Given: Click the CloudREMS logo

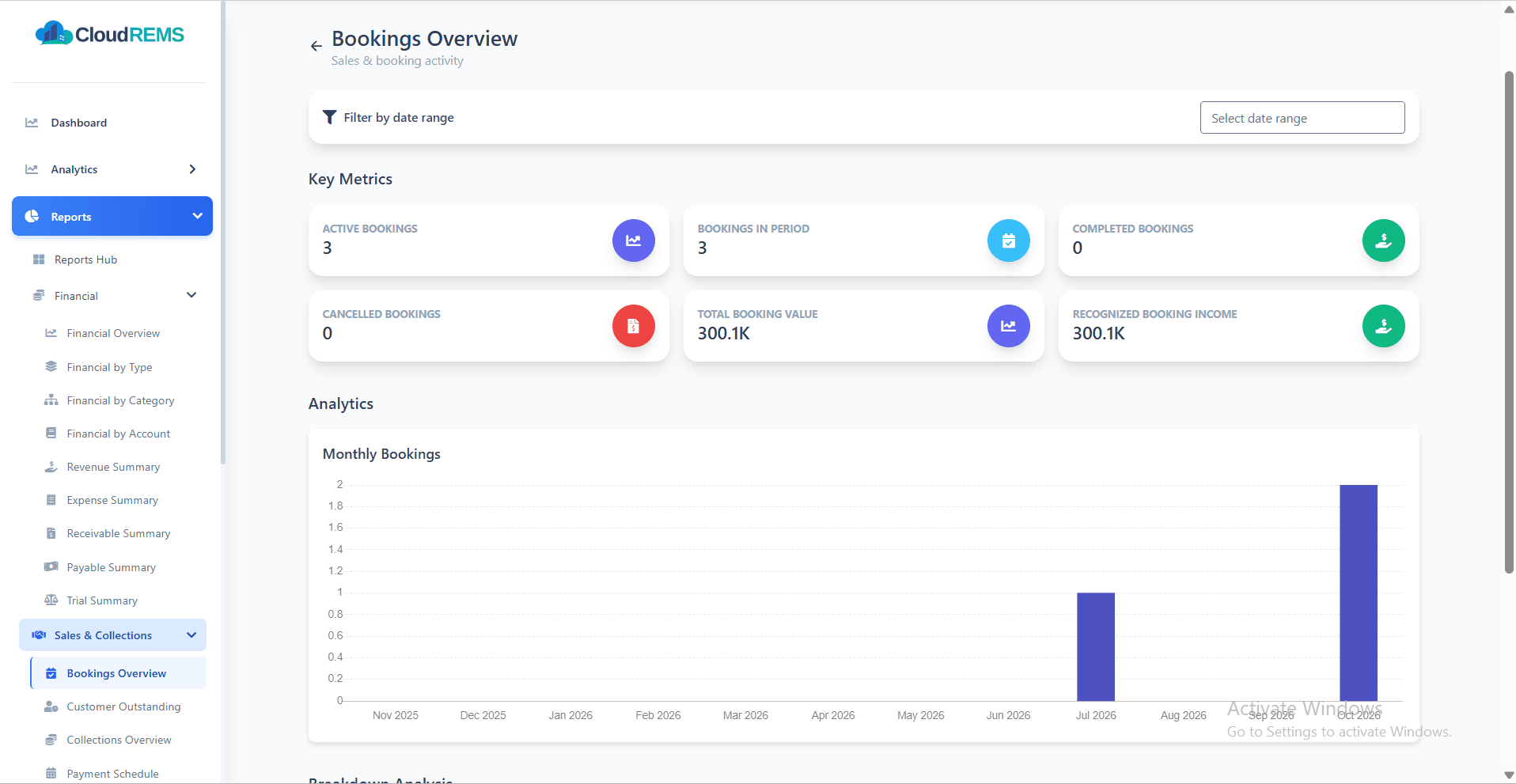Looking at the screenshot, I should pos(109,33).
